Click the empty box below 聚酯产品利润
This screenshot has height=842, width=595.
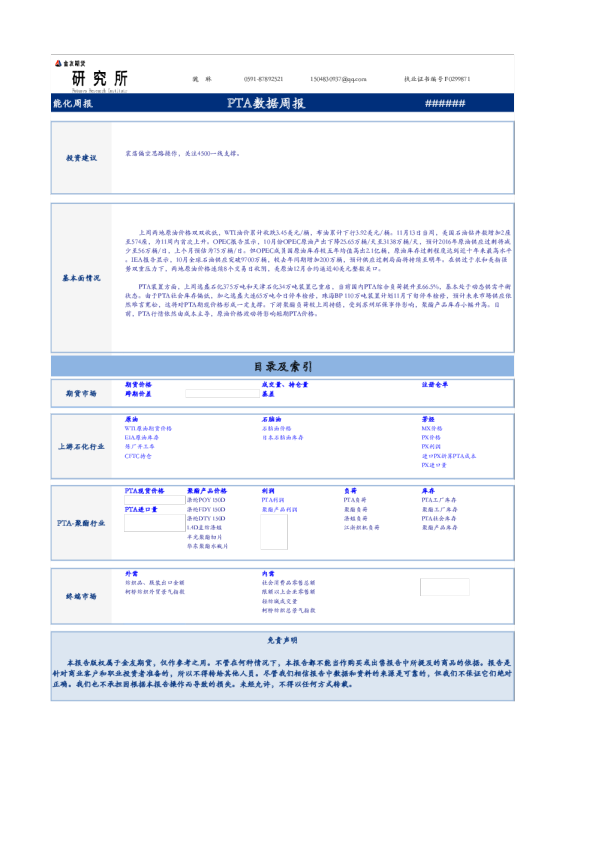pos(274,532)
